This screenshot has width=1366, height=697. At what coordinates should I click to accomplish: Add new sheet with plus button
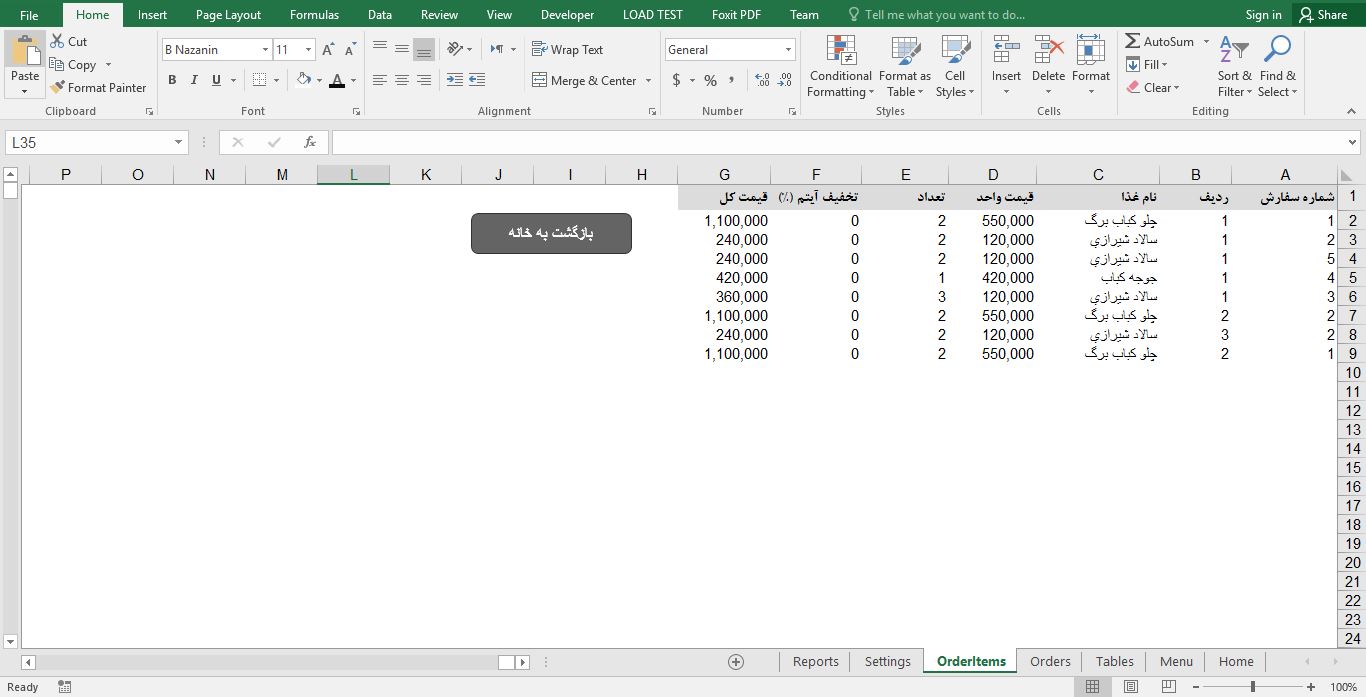[x=736, y=662]
